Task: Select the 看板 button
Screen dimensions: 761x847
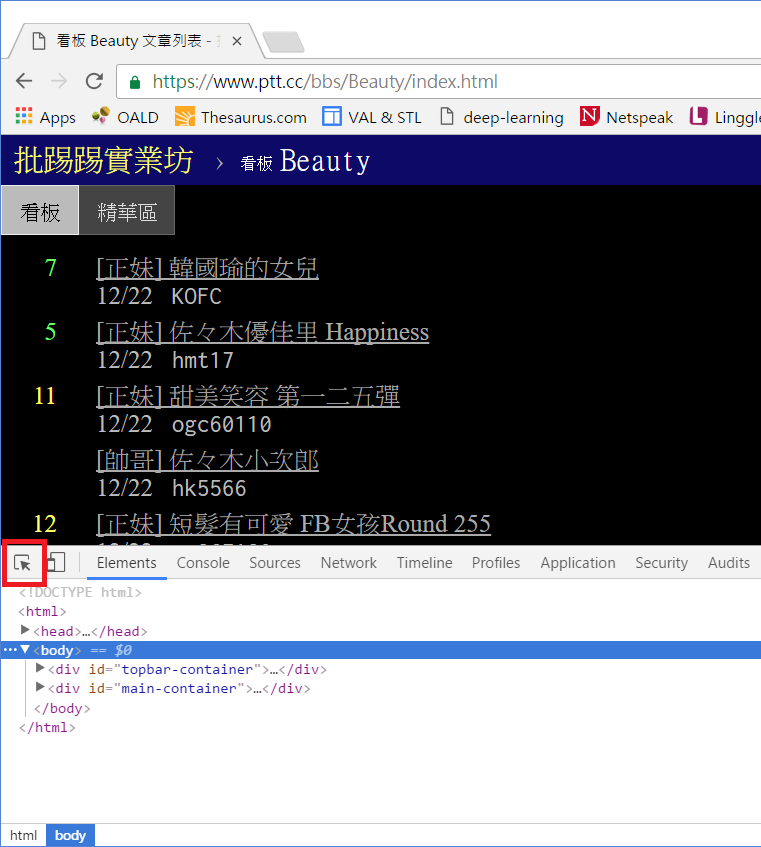Action: pyautogui.click(x=40, y=211)
